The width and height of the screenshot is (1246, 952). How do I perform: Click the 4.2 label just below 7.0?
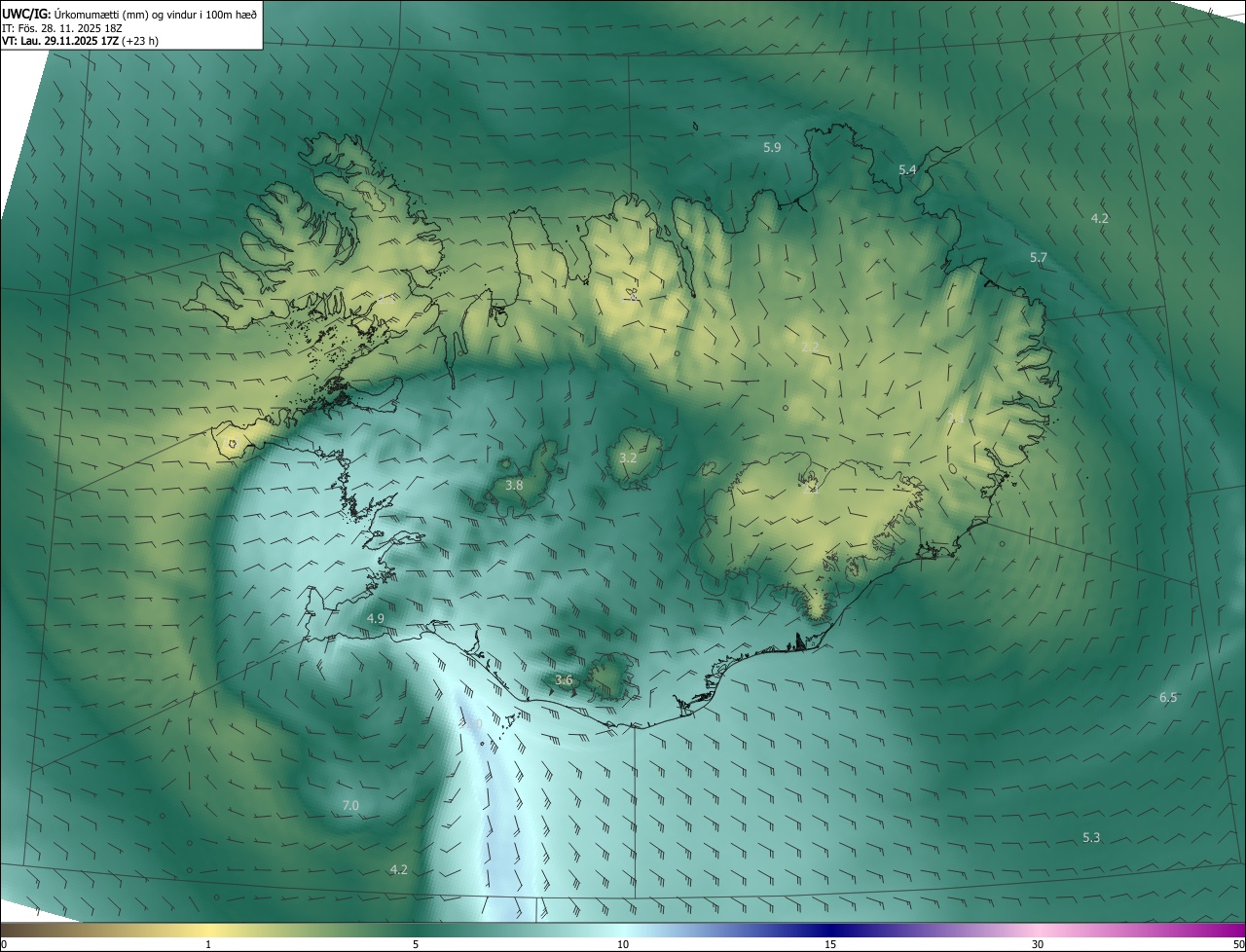click(x=398, y=870)
